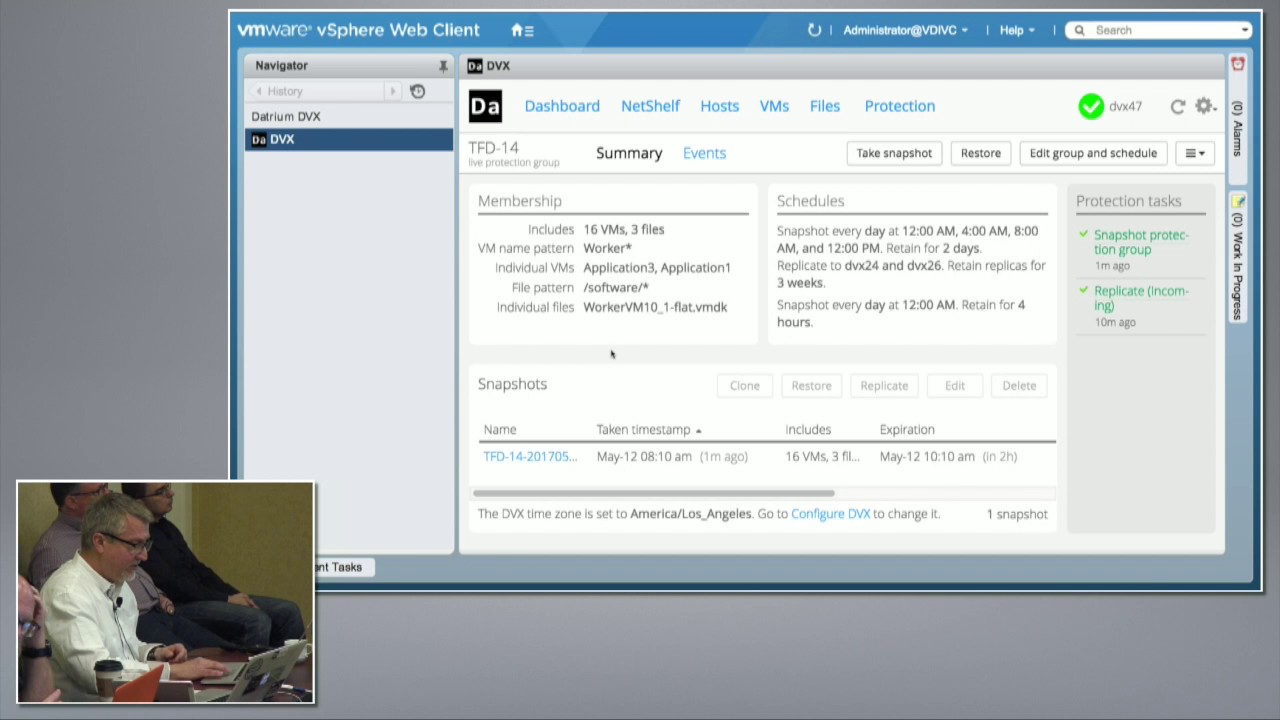The image size is (1280, 720).
Task: Switch to the Summary sub-tab
Action: pyautogui.click(x=629, y=153)
